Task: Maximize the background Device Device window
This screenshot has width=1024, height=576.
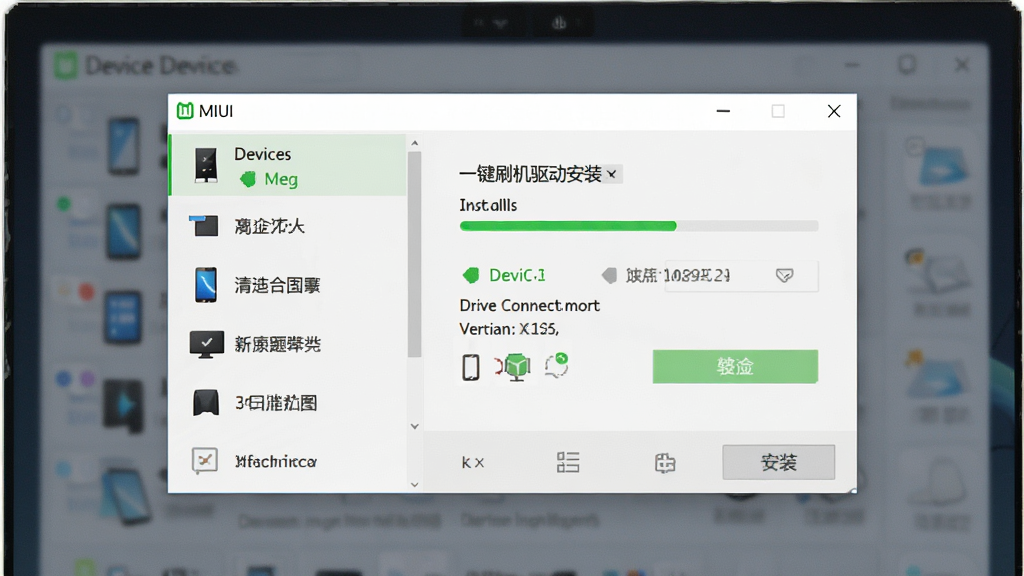Action: (x=907, y=65)
